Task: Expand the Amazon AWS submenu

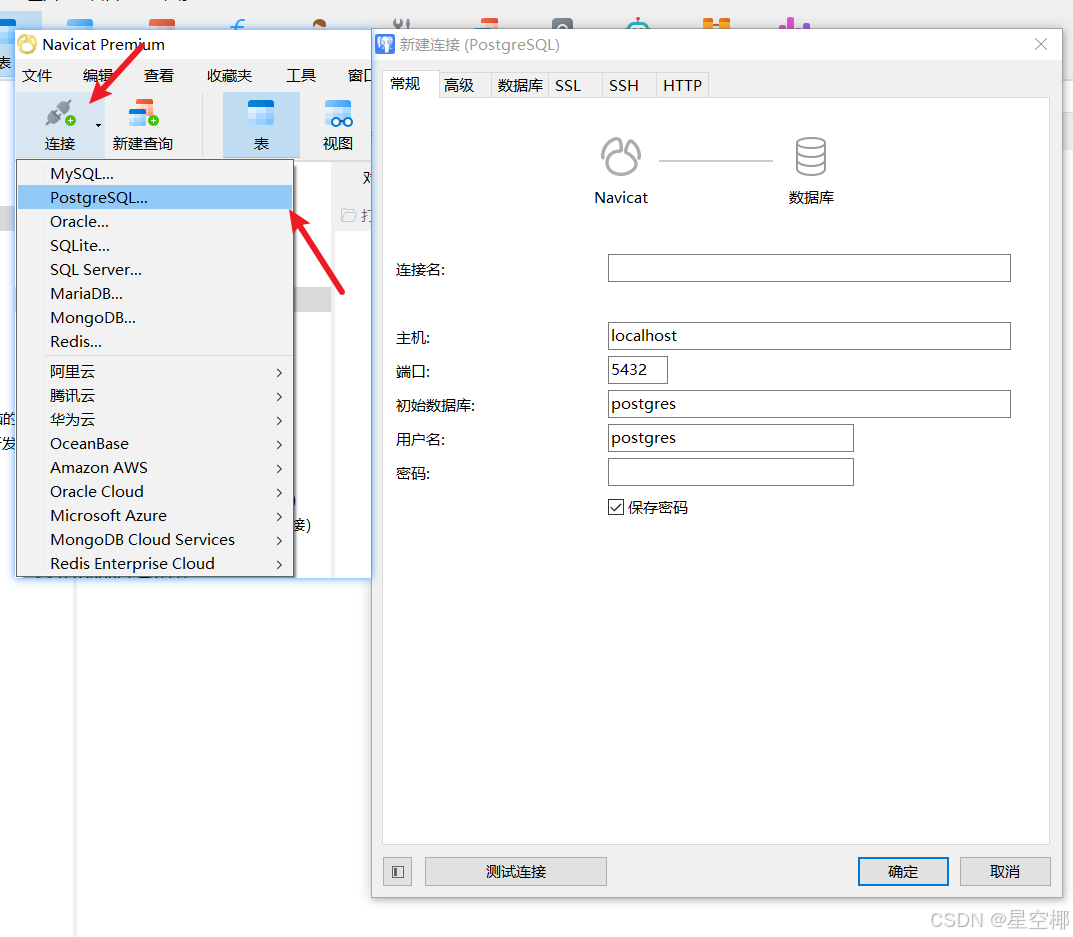Action: coord(155,467)
